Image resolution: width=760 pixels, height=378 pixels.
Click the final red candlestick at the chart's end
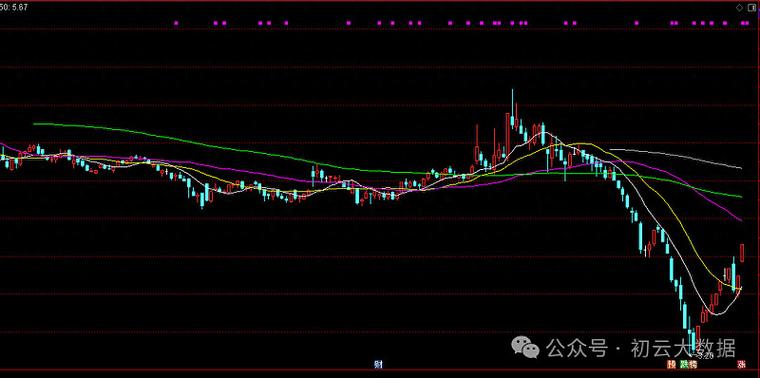[742, 252]
